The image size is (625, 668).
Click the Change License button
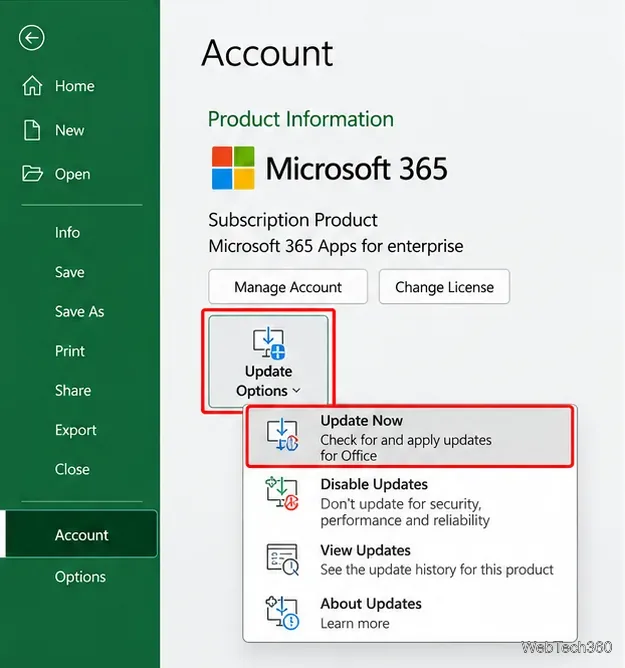pyautogui.click(x=444, y=287)
